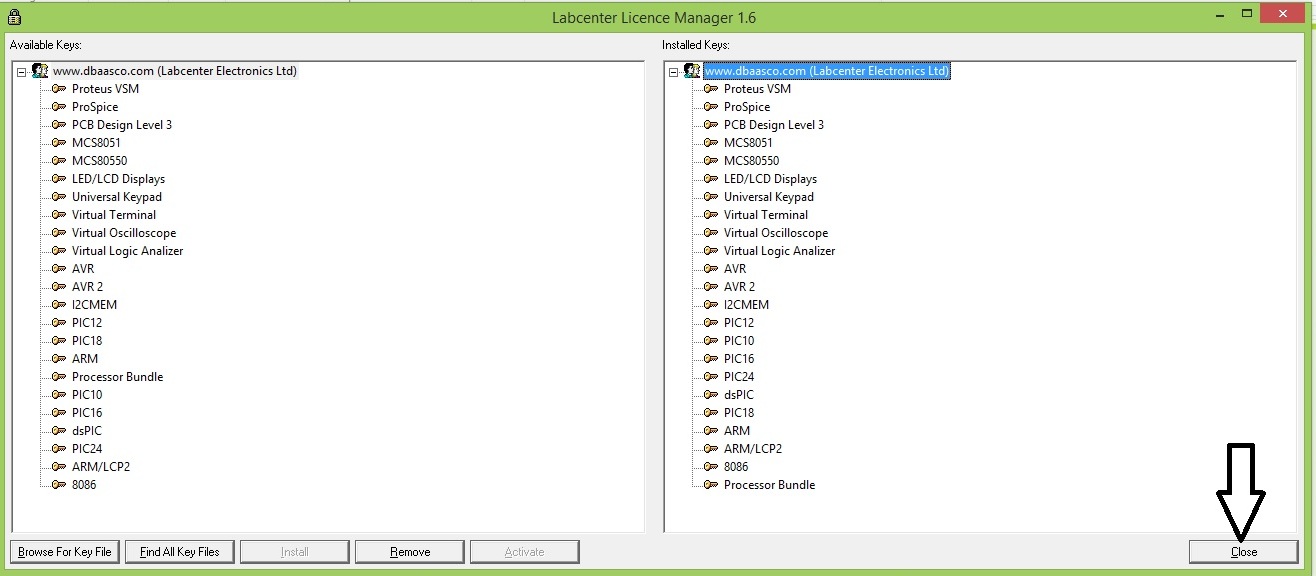Select LED/LCD Displays in Available Keys
The image size is (1316, 576).
tap(118, 179)
